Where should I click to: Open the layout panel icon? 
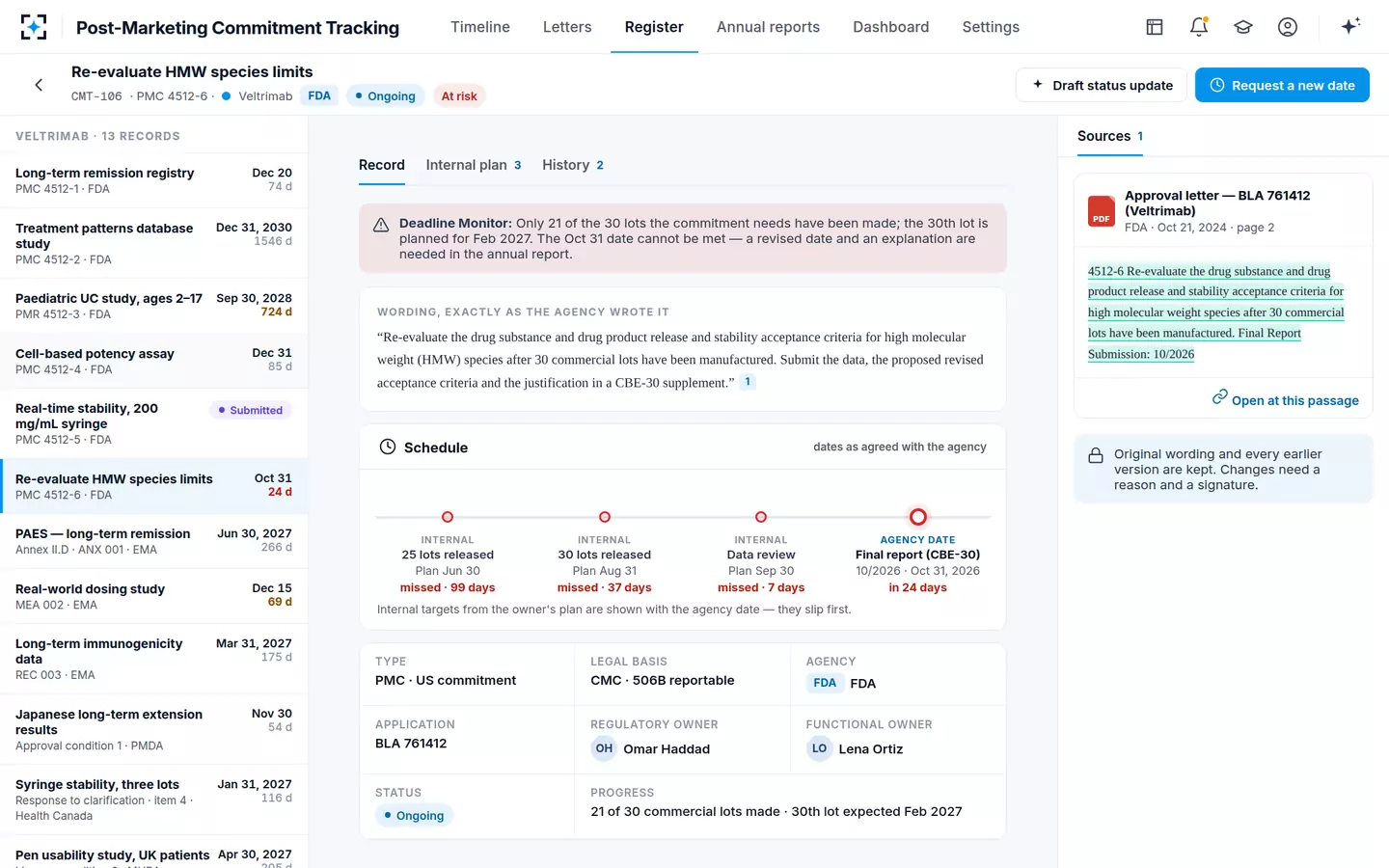pos(1155,27)
